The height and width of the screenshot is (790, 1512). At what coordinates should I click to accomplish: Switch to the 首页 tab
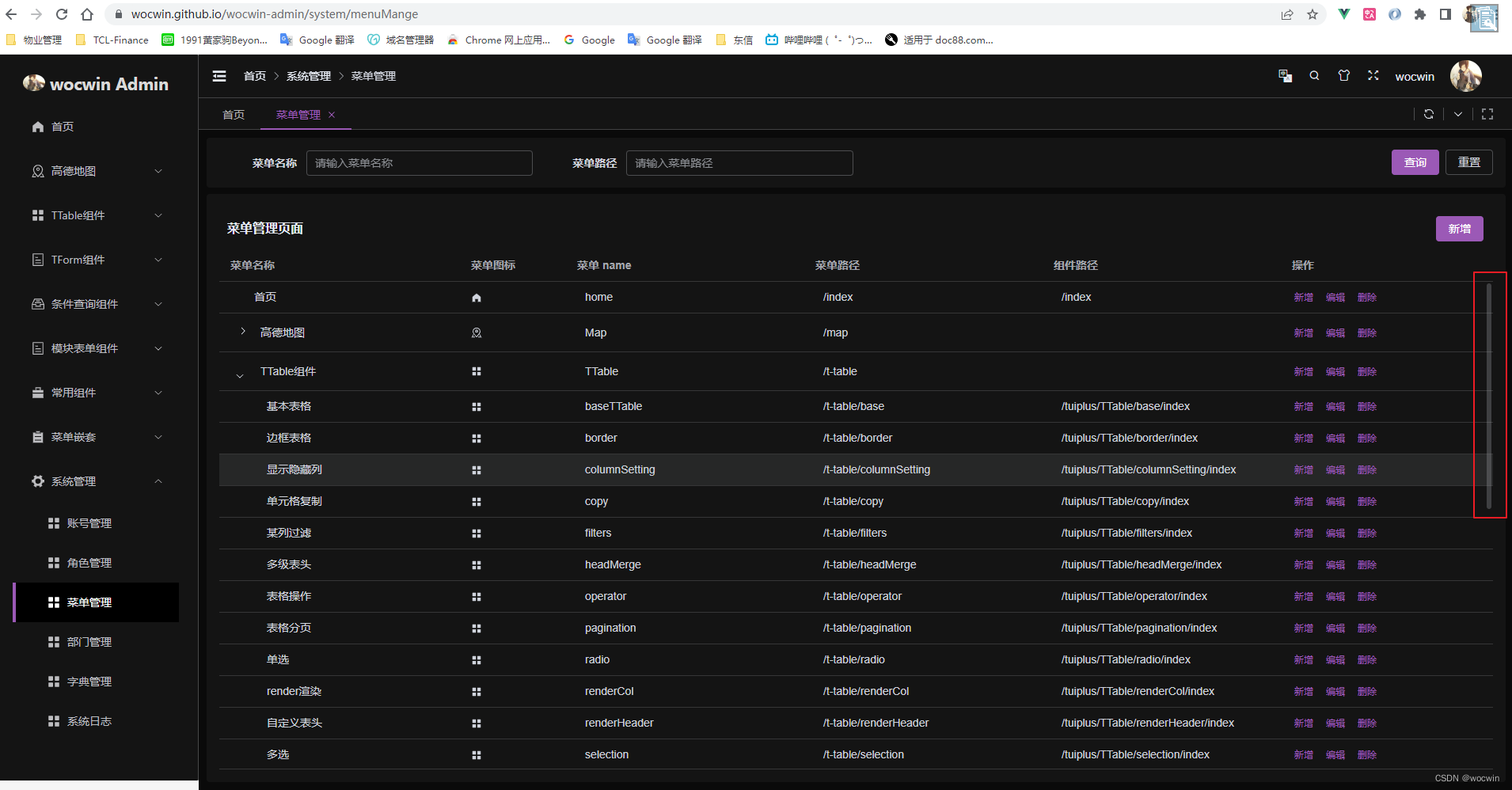(234, 115)
